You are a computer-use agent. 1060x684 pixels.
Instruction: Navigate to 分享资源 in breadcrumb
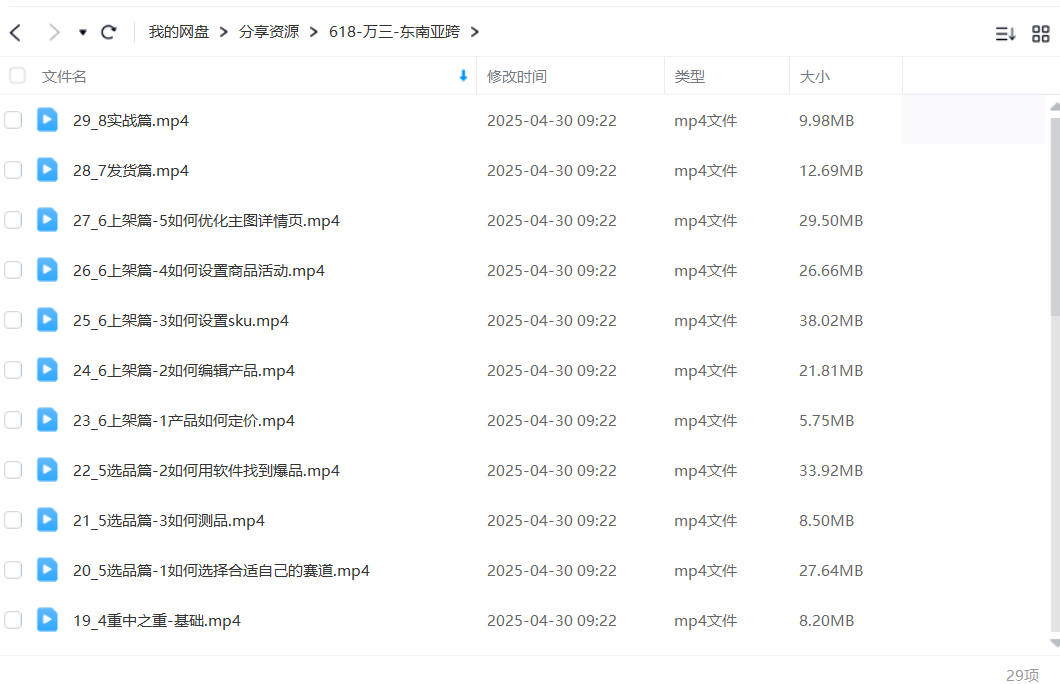pos(268,32)
